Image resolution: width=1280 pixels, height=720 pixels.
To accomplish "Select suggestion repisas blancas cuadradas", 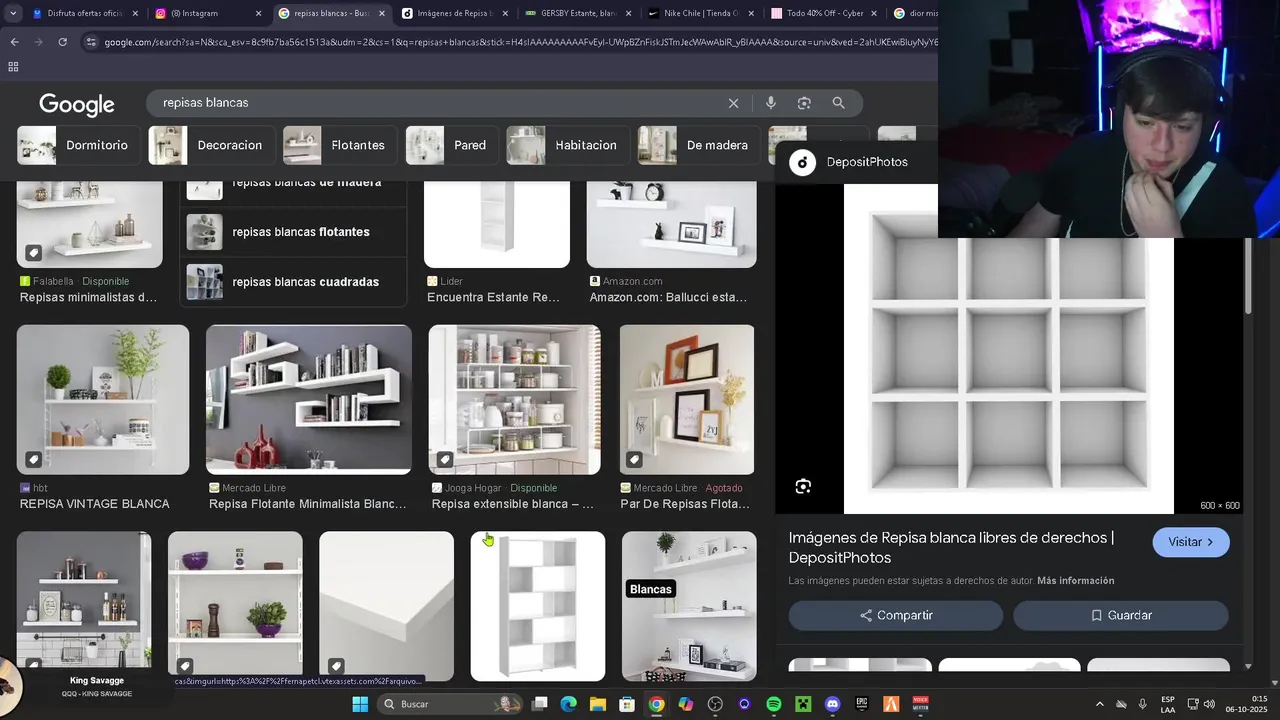I will coord(294,282).
